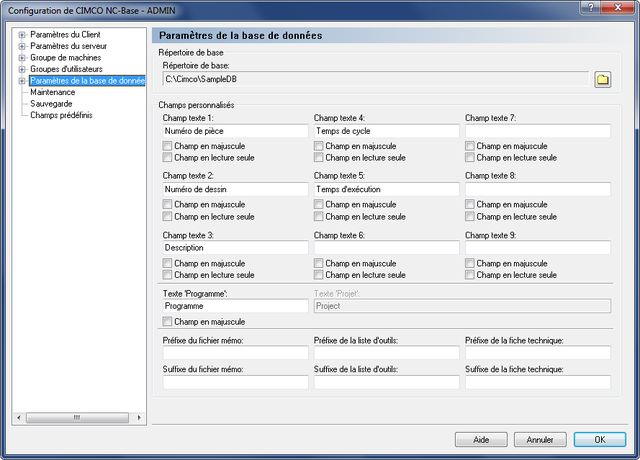
Task: Click the empty Champ texte 6 field
Action: (x=387, y=248)
